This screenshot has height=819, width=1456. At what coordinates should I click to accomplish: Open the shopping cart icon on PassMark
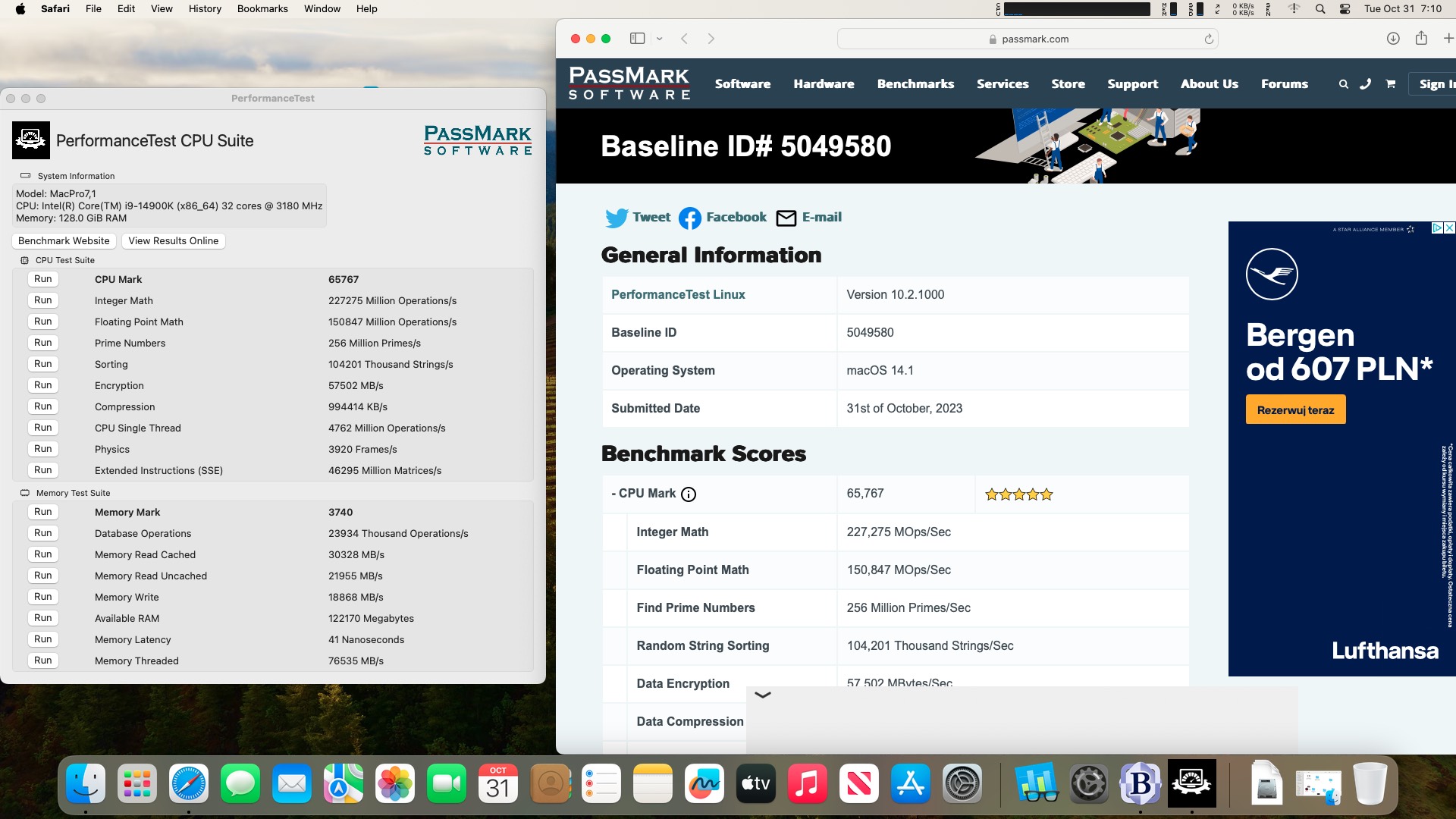tap(1390, 84)
